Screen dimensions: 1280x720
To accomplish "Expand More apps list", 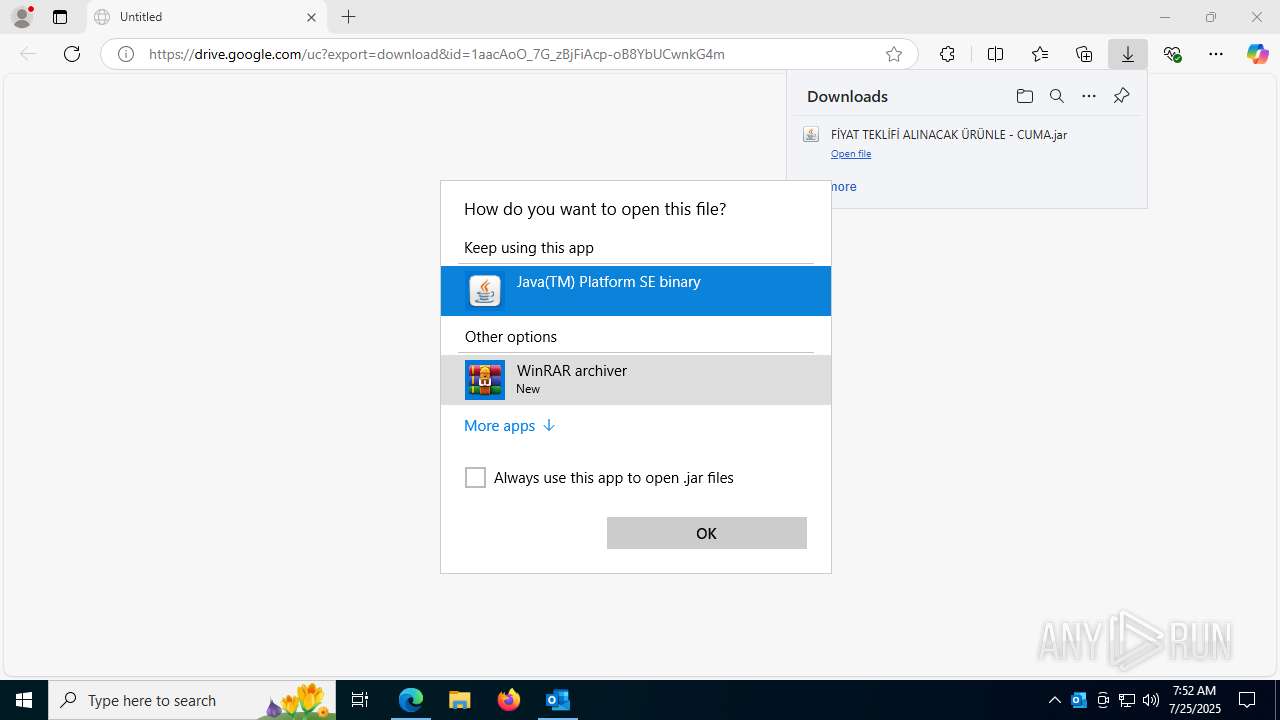I will tap(509, 426).
